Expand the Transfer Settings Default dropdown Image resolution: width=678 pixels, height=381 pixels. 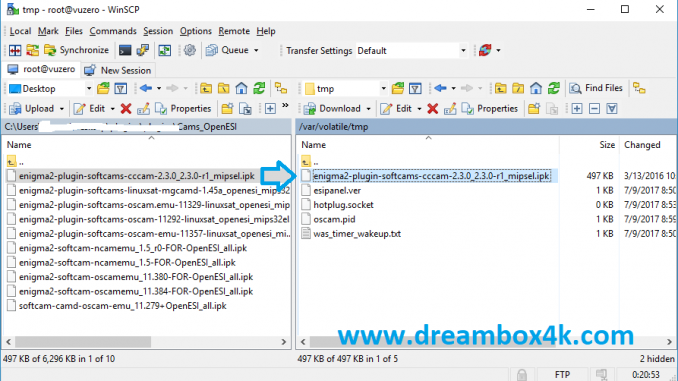click(463, 51)
